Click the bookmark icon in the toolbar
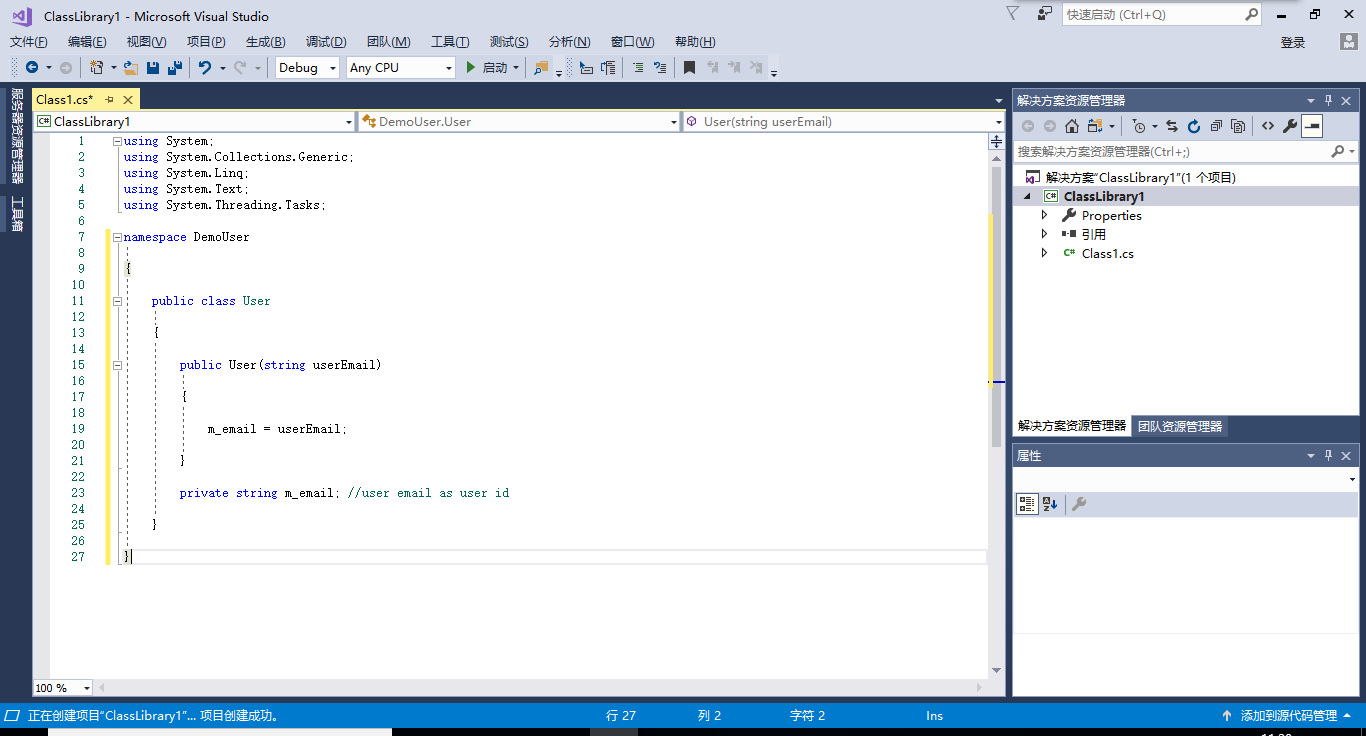The width and height of the screenshot is (1366, 736). (689, 68)
